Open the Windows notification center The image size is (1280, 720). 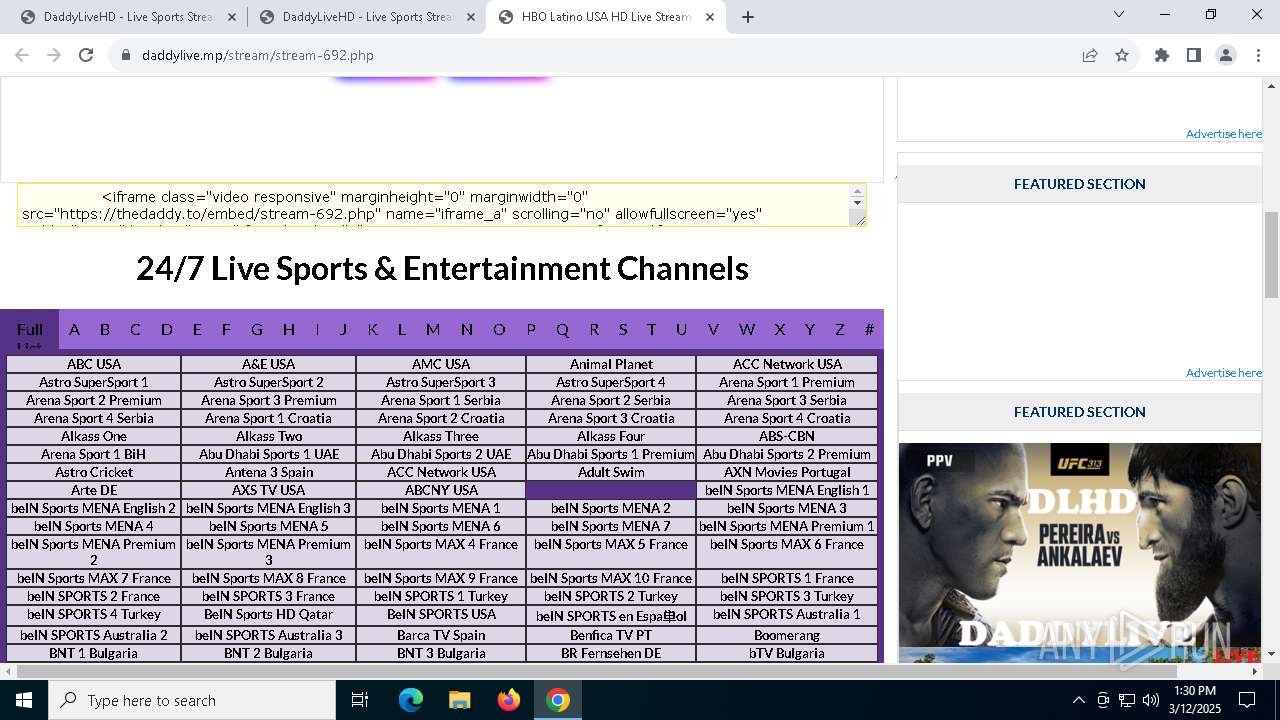(x=1248, y=700)
